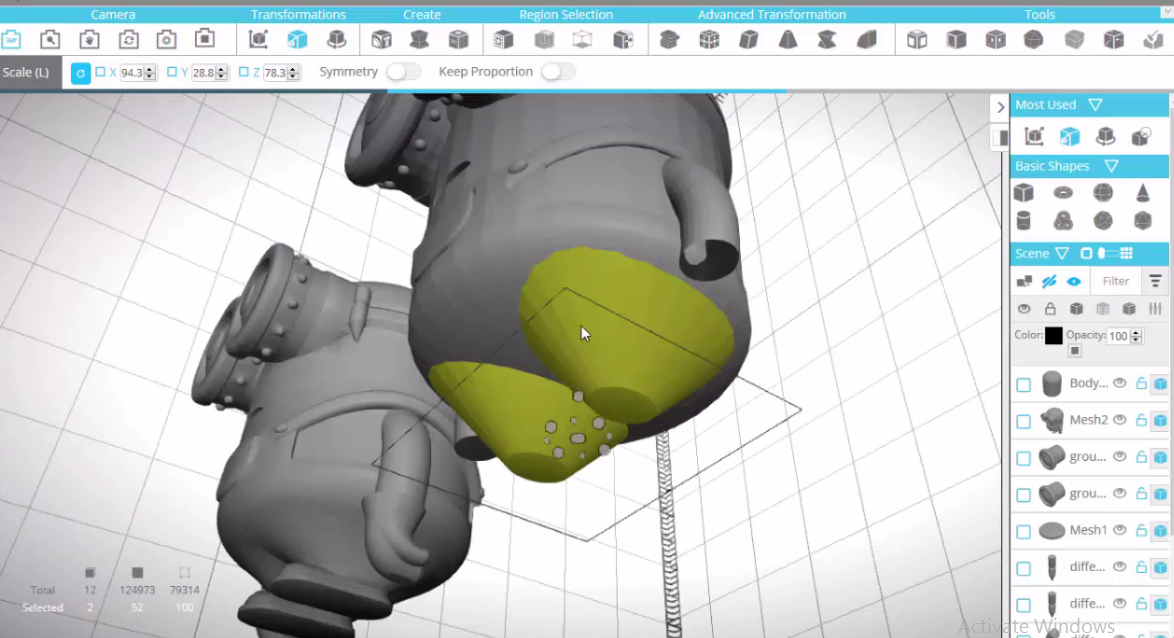1174x638 pixels.
Task: Collapse the Most Used panel triangle
Action: click(x=1095, y=105)
